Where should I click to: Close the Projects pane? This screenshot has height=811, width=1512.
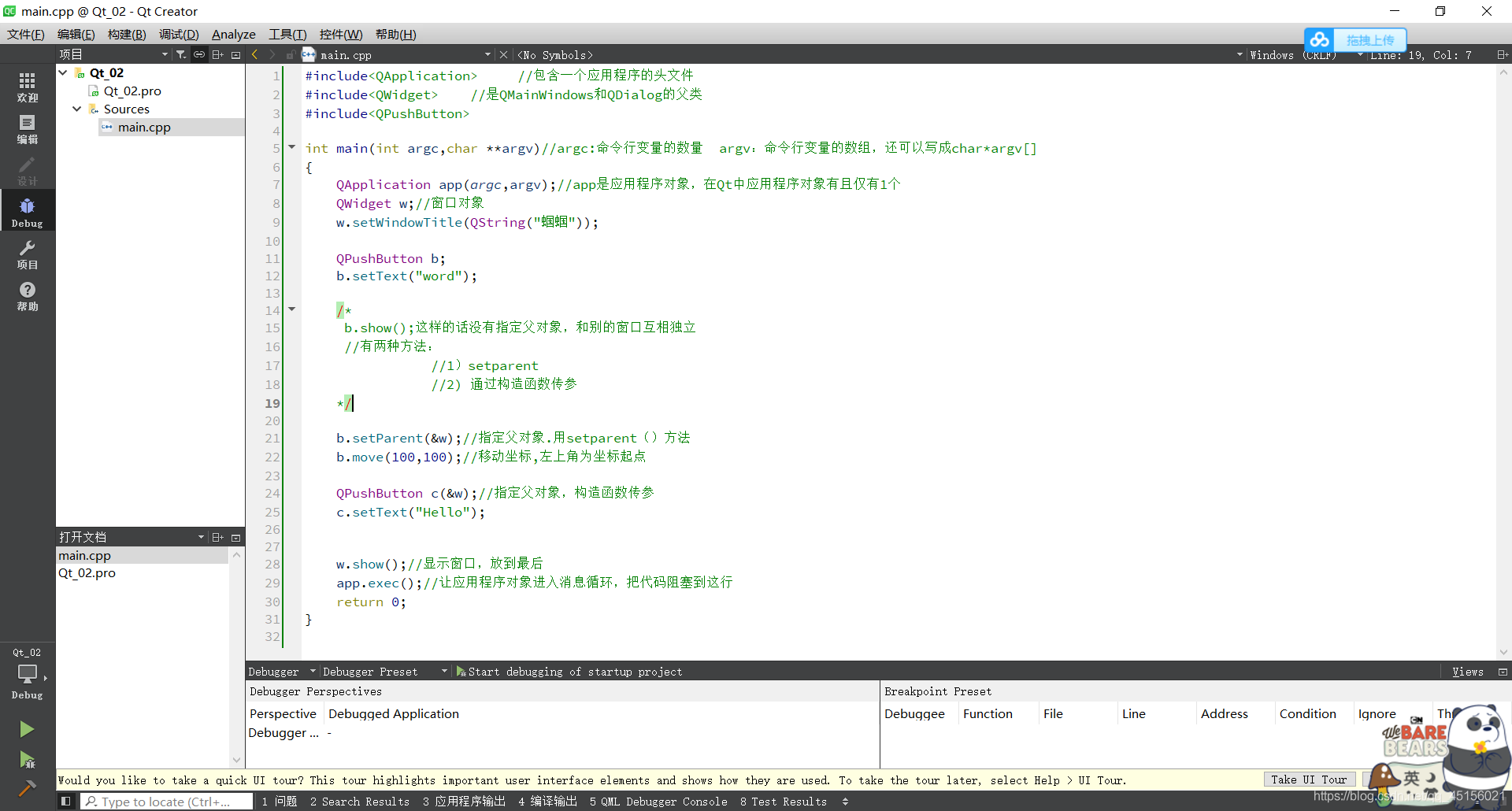(235, 54)
